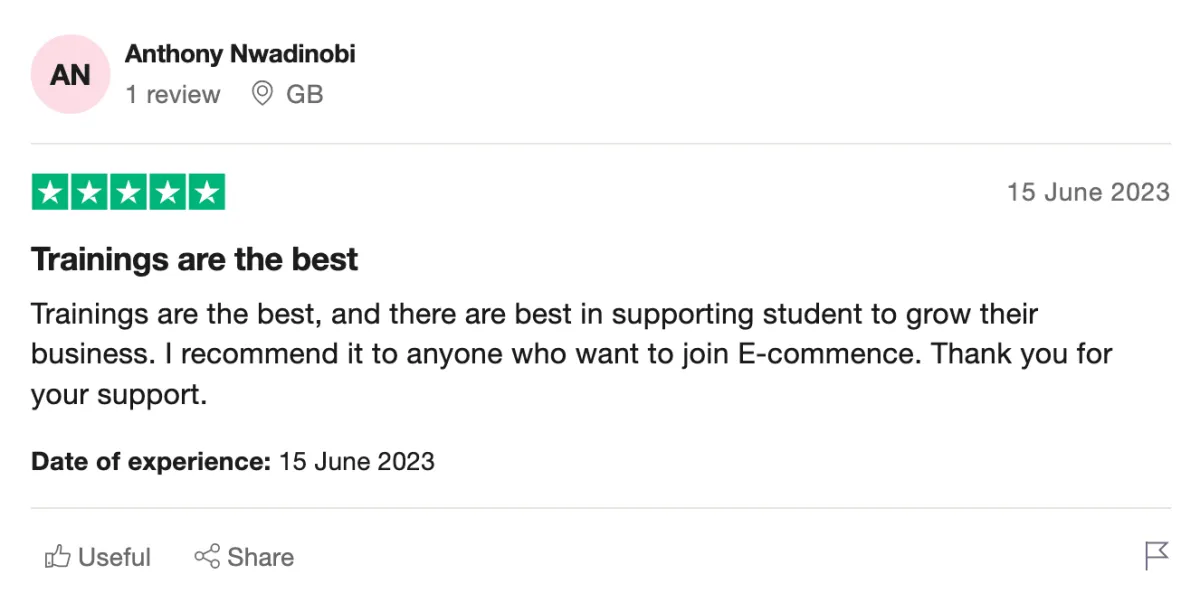Screen dimensions: 1200x593
Task: Click the share network icon
Action: pyautogui.click(x=207, y=557)
